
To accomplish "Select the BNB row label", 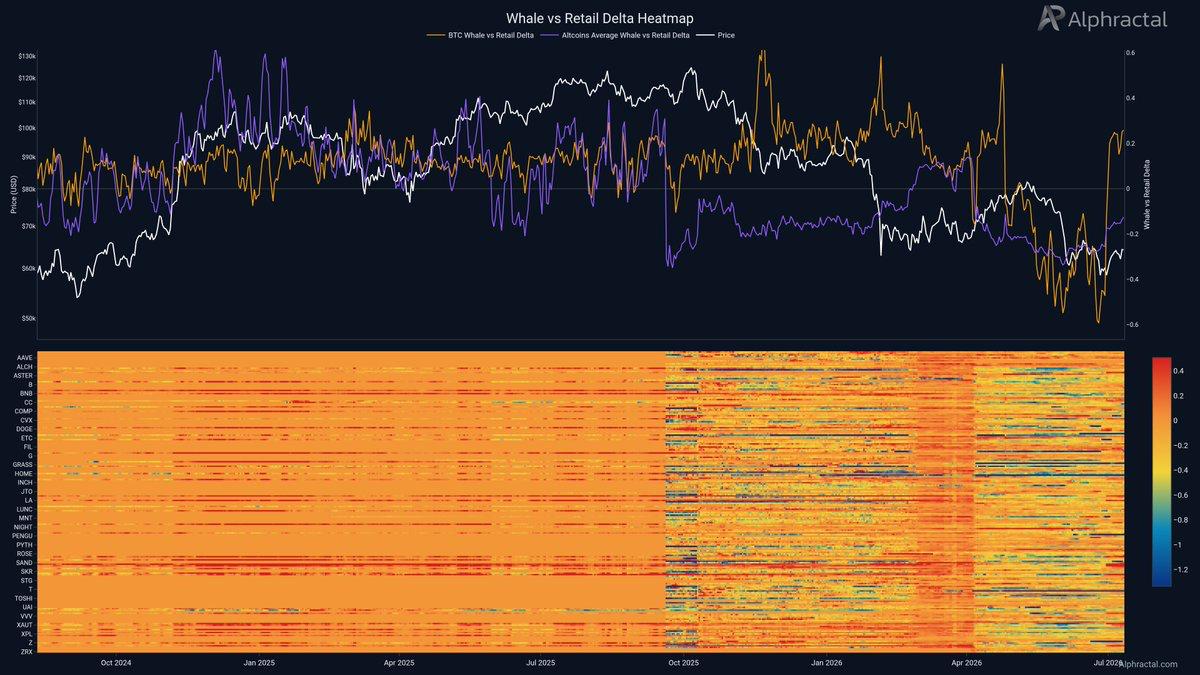I will click(26, 393).
